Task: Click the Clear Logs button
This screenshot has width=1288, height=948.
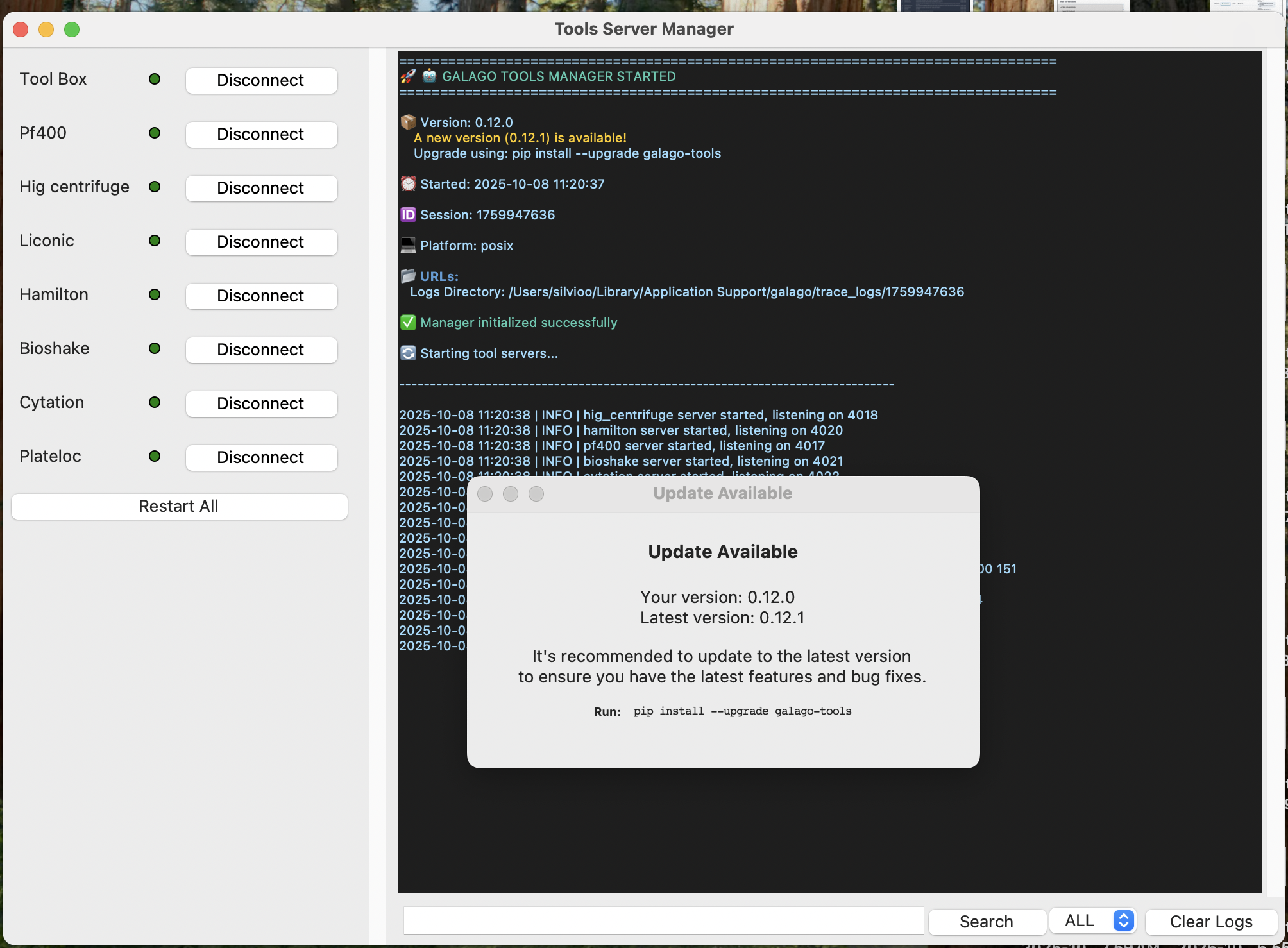Action: coord(1210,922)
